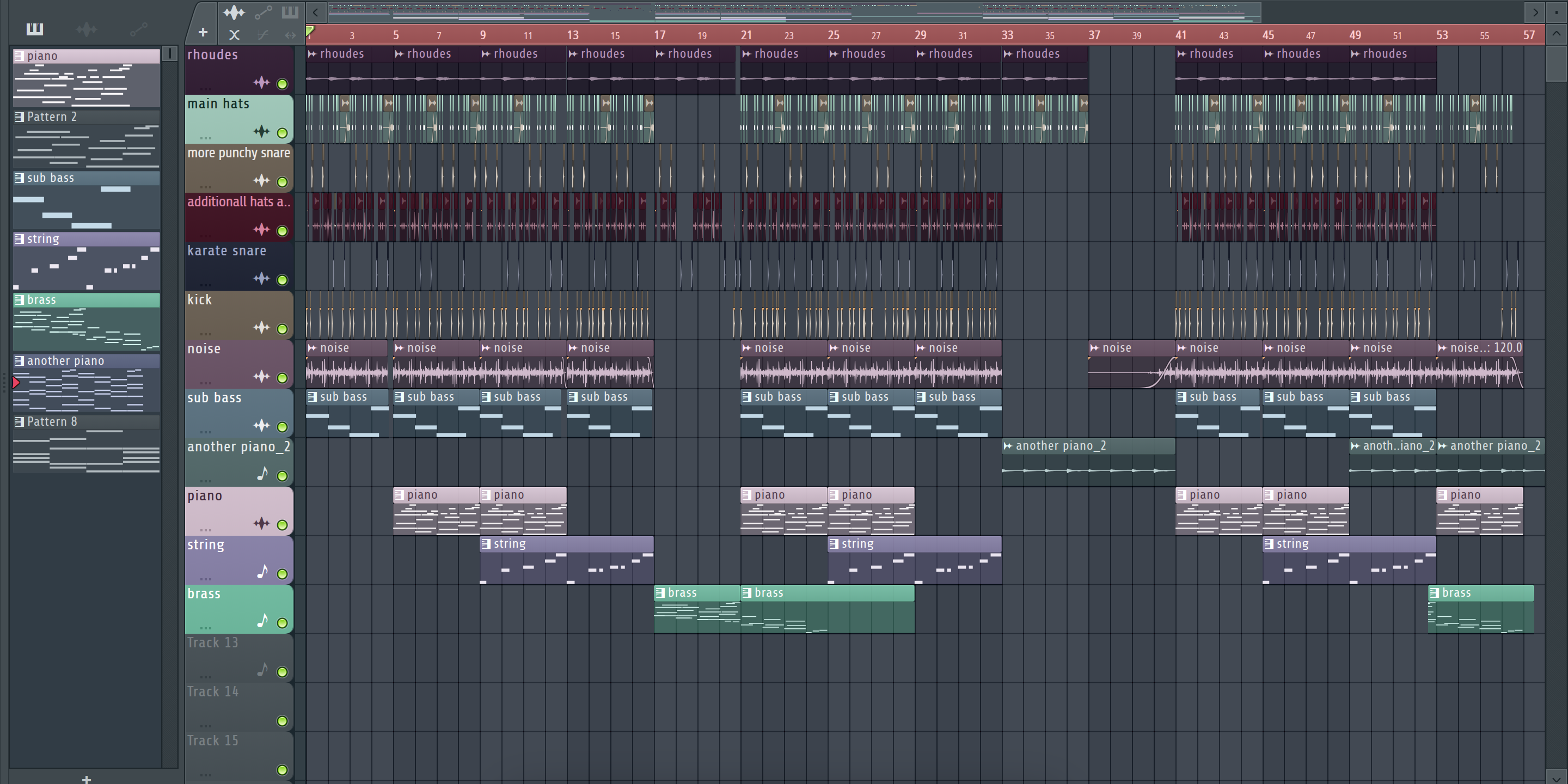Click bar 33 on the timeline ruler

click(1007, 35)
